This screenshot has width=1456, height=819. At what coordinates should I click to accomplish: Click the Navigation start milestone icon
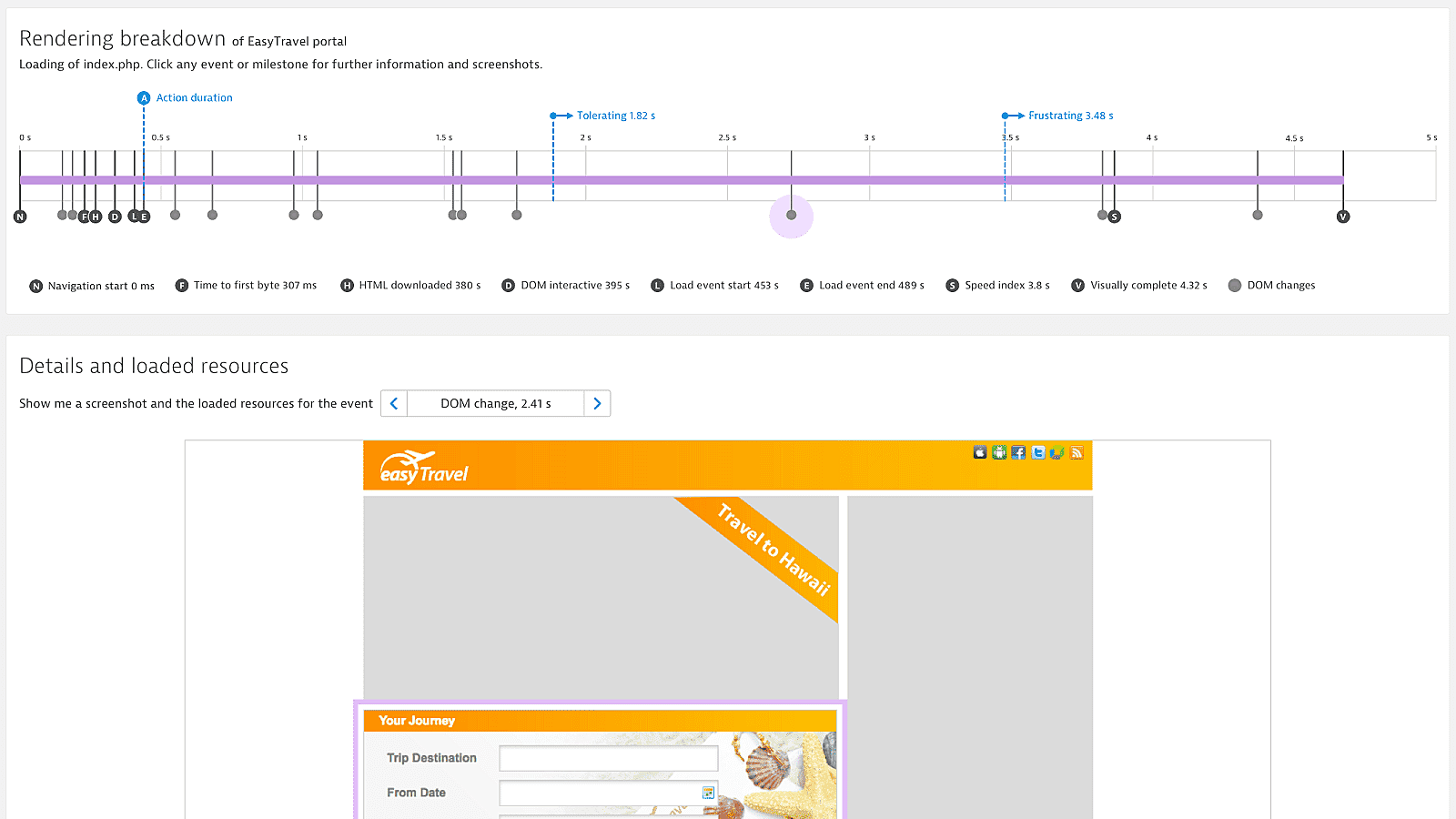click(x=20, y=216)
